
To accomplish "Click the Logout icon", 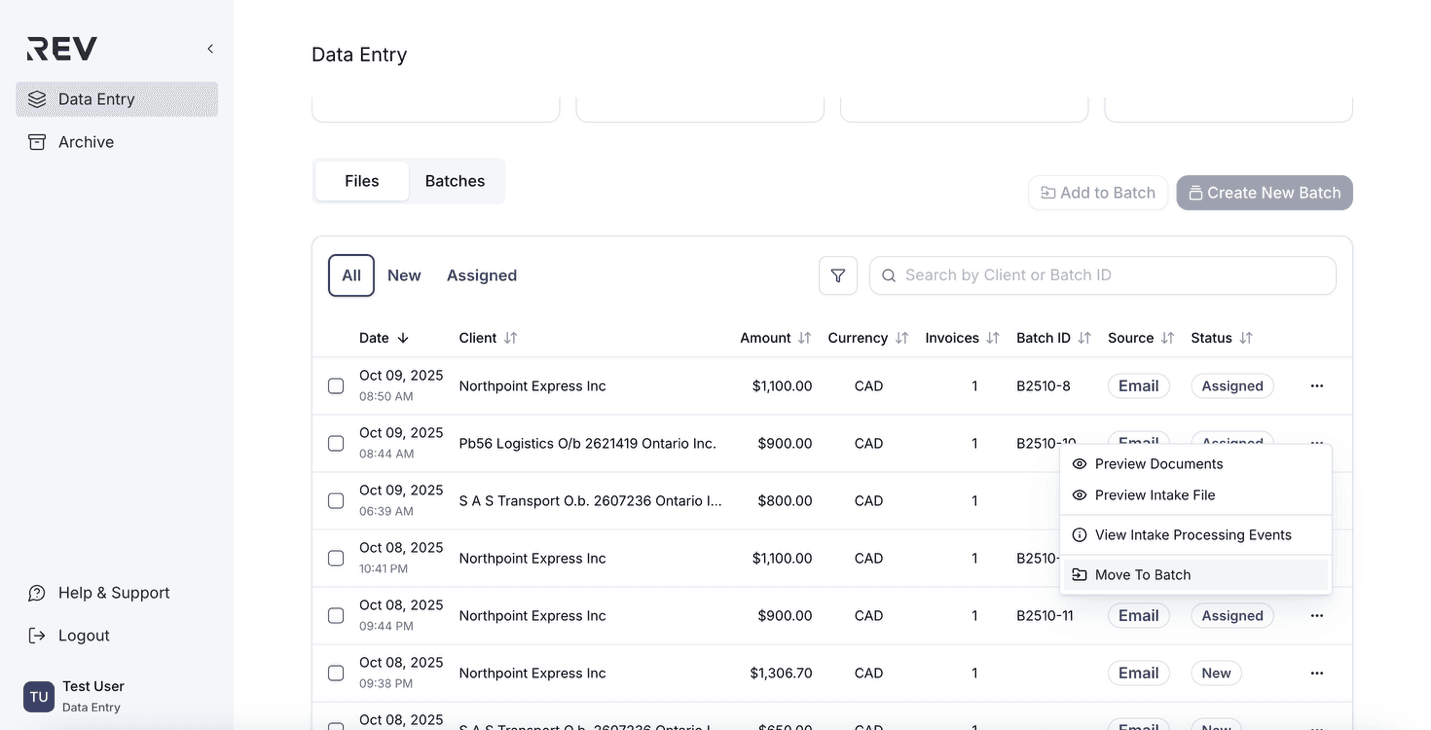I will pyautogui.click(x=37, y=636).
